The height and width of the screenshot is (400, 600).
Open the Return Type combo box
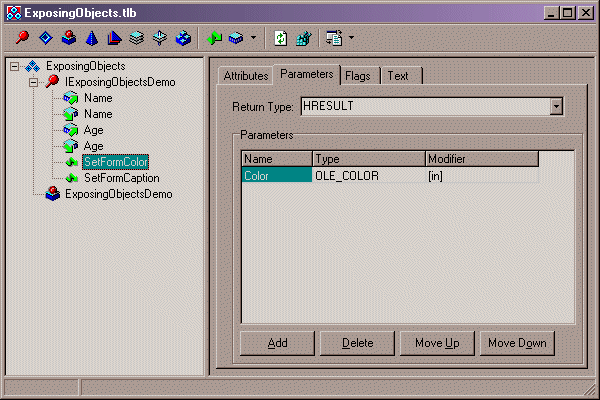pyautogui.click(x=556, y=106)
